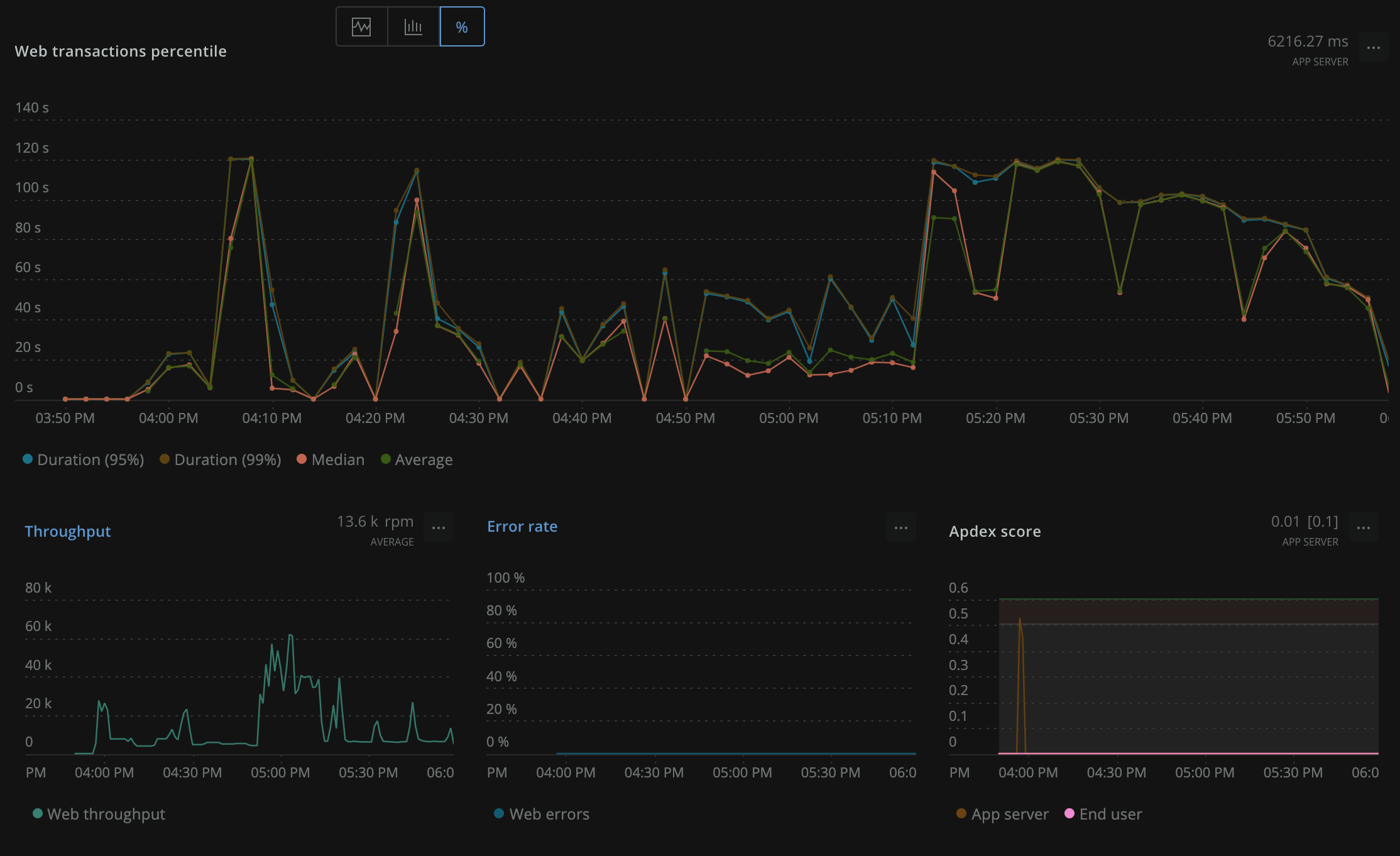The height and width of the screenshot is (856, 1400).
Task: Click the End user pink color dot
Action: (x=1069, y=813)
